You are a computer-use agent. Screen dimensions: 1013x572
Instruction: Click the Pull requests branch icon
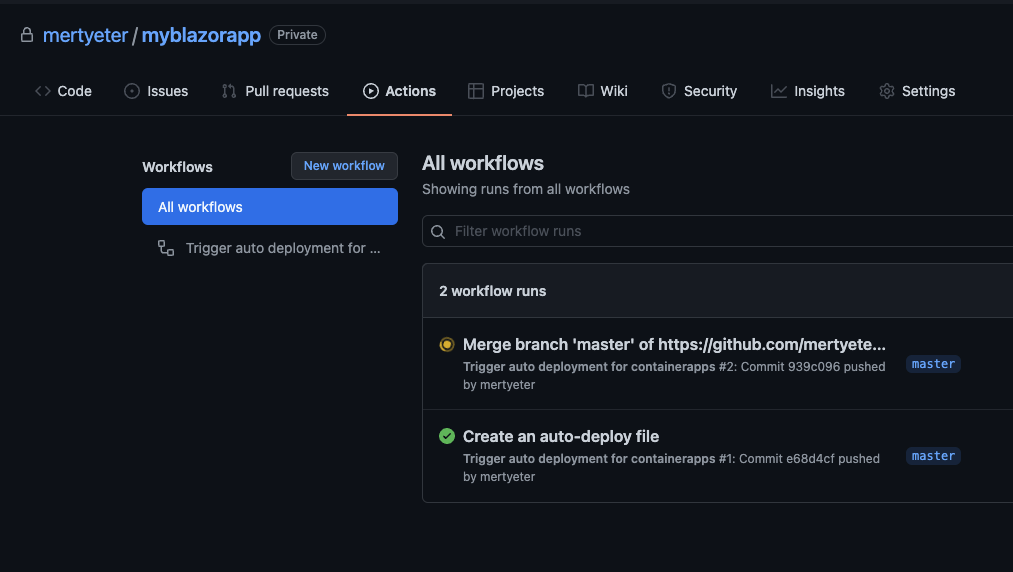pyautogui.click(x=229, y=91)
